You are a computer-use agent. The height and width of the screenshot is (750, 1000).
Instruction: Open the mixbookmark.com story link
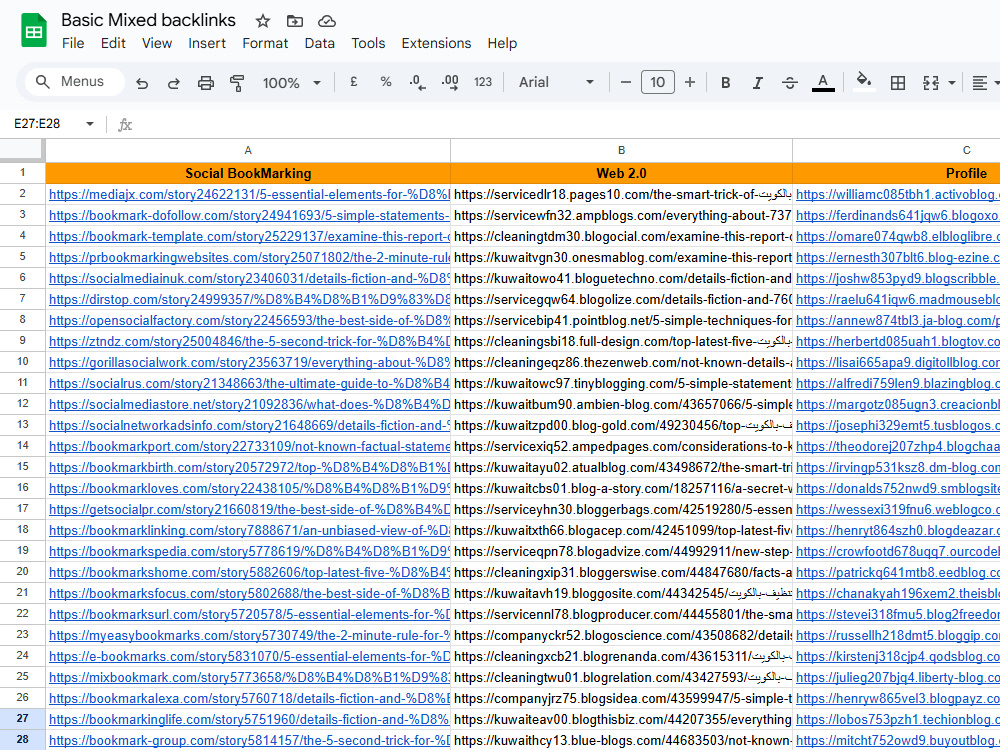click(249, 677)
